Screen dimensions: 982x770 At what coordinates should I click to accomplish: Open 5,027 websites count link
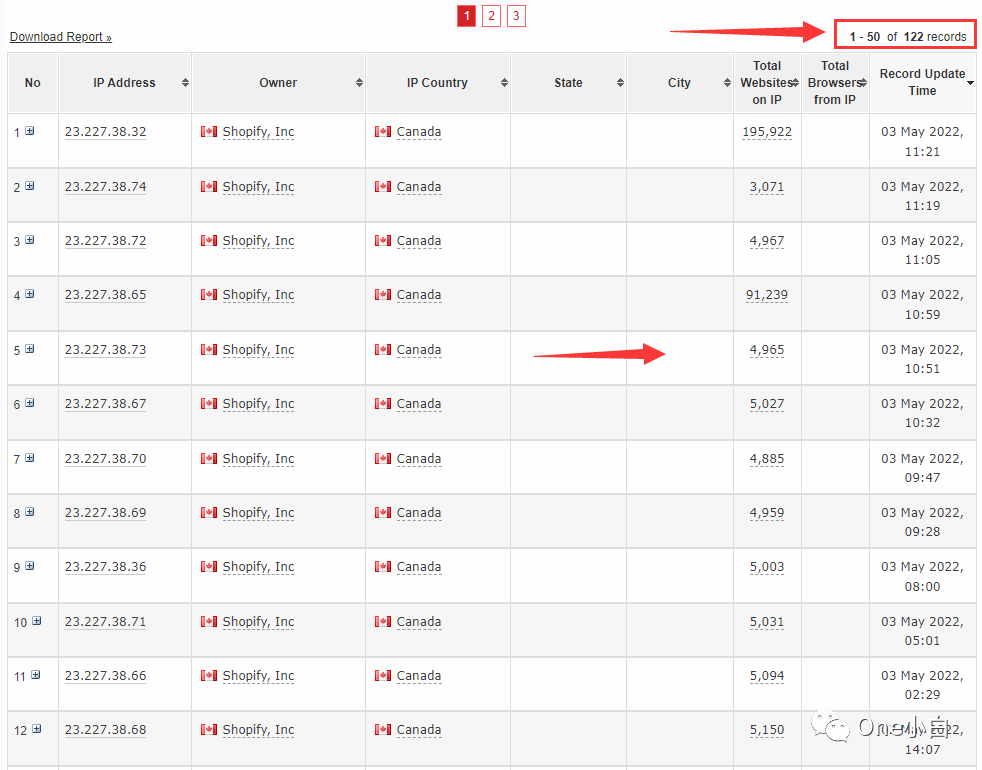point(767,403)
